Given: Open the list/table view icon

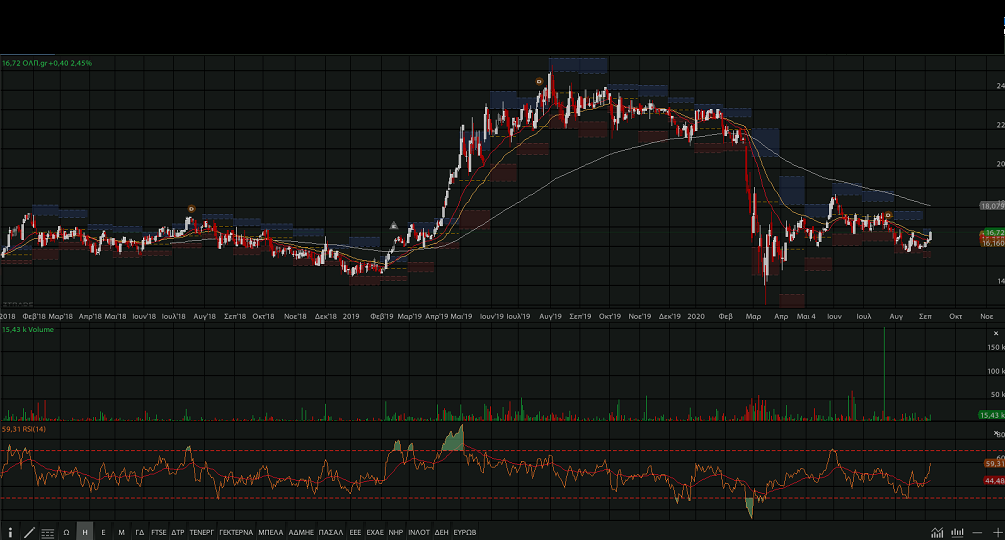Looking at the screenshot, I should (47, 532).
